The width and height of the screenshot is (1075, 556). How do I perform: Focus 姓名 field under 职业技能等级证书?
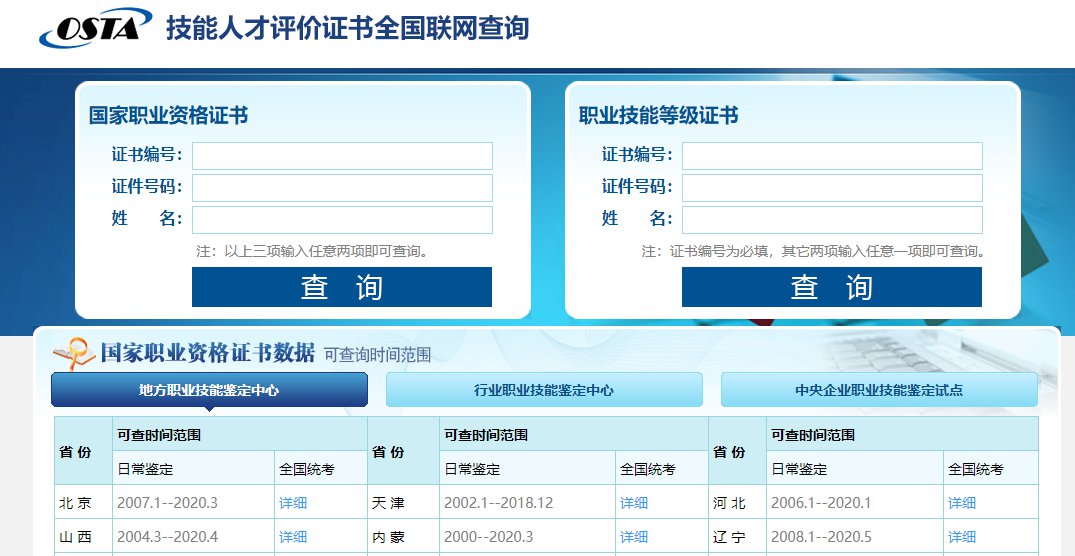(832, 220)
